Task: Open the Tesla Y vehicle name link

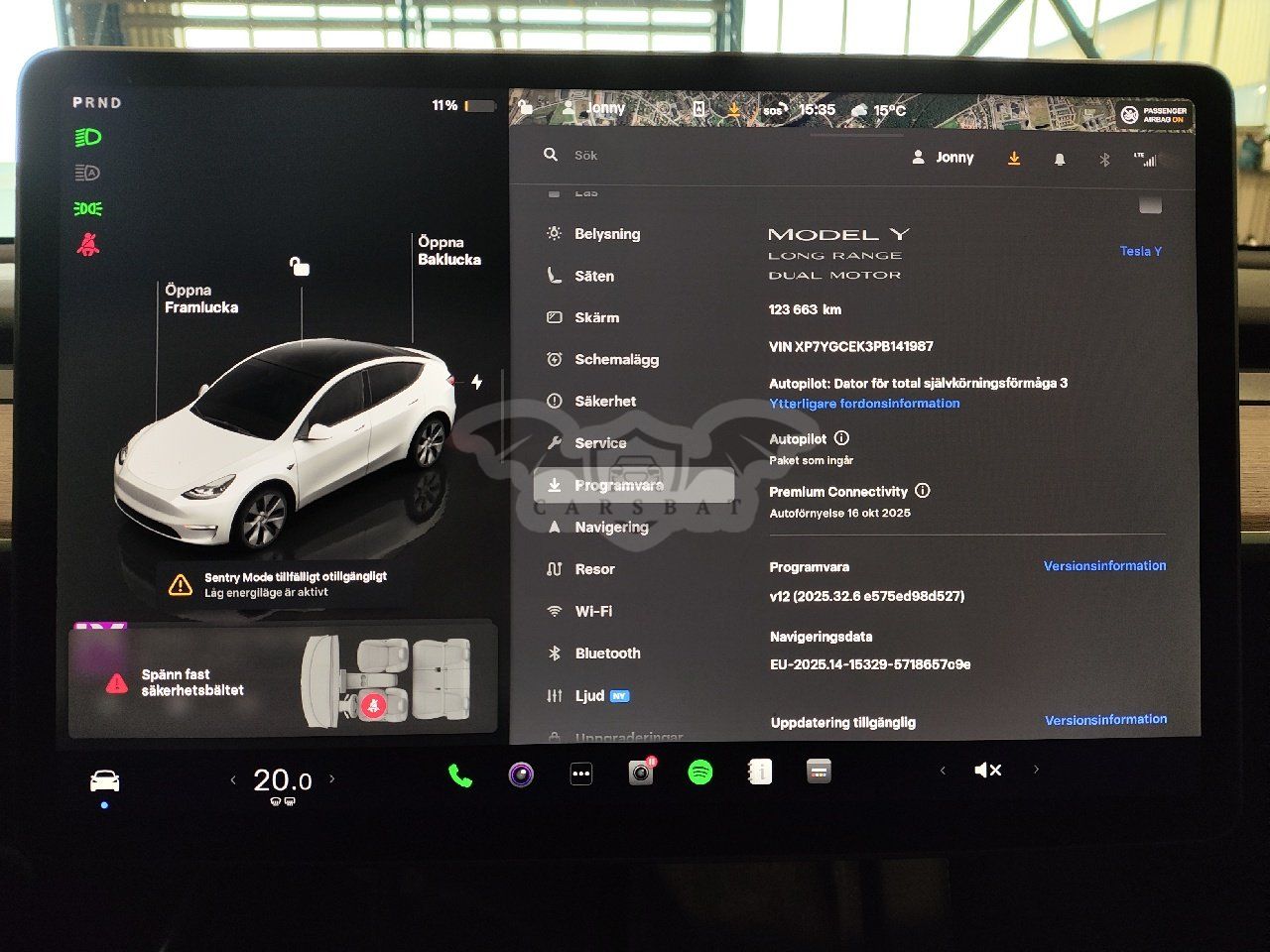Action: (x=1141, y=252)
